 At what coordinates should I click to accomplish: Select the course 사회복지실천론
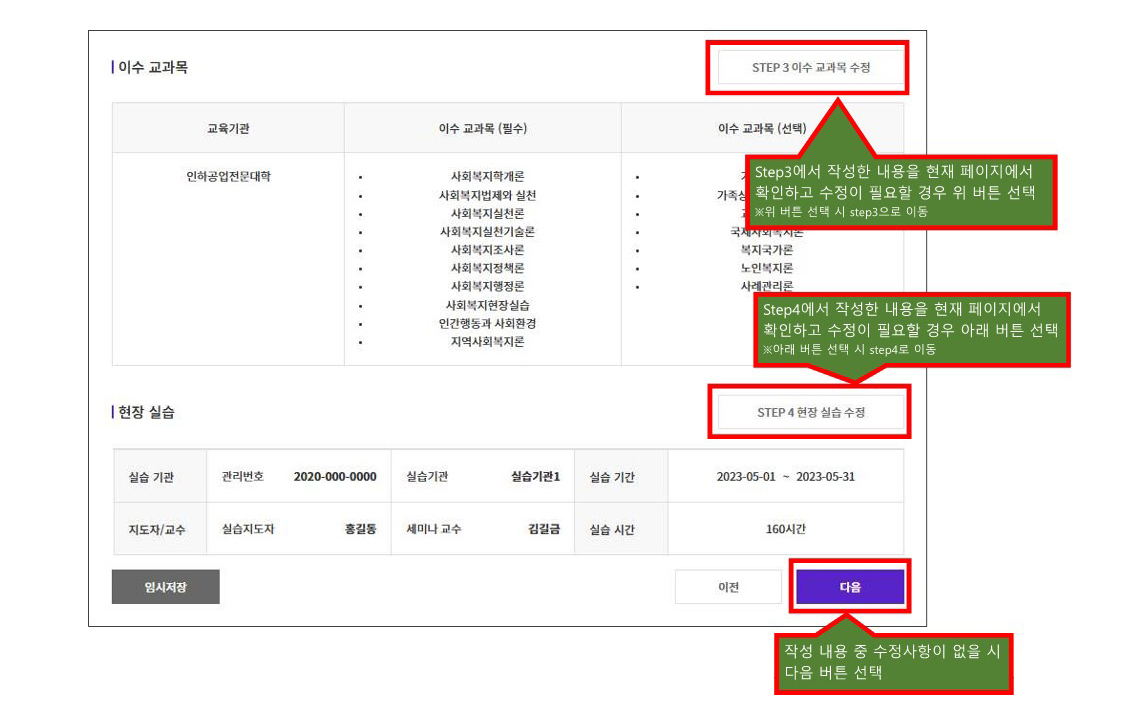487,213
